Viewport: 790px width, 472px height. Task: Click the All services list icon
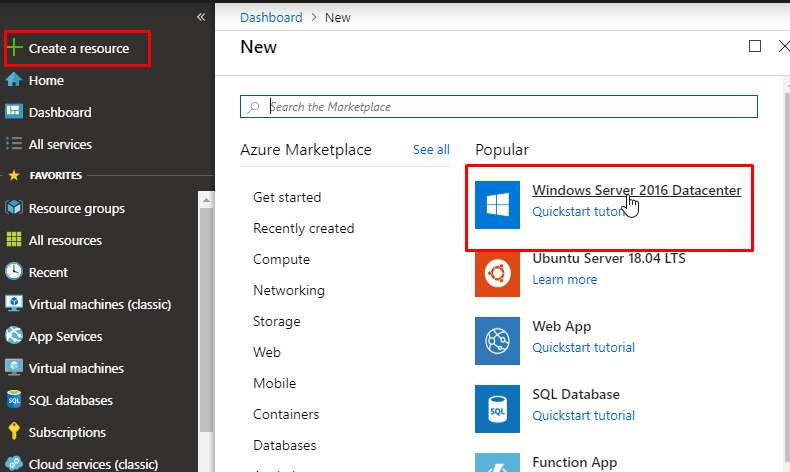(14, 144)
